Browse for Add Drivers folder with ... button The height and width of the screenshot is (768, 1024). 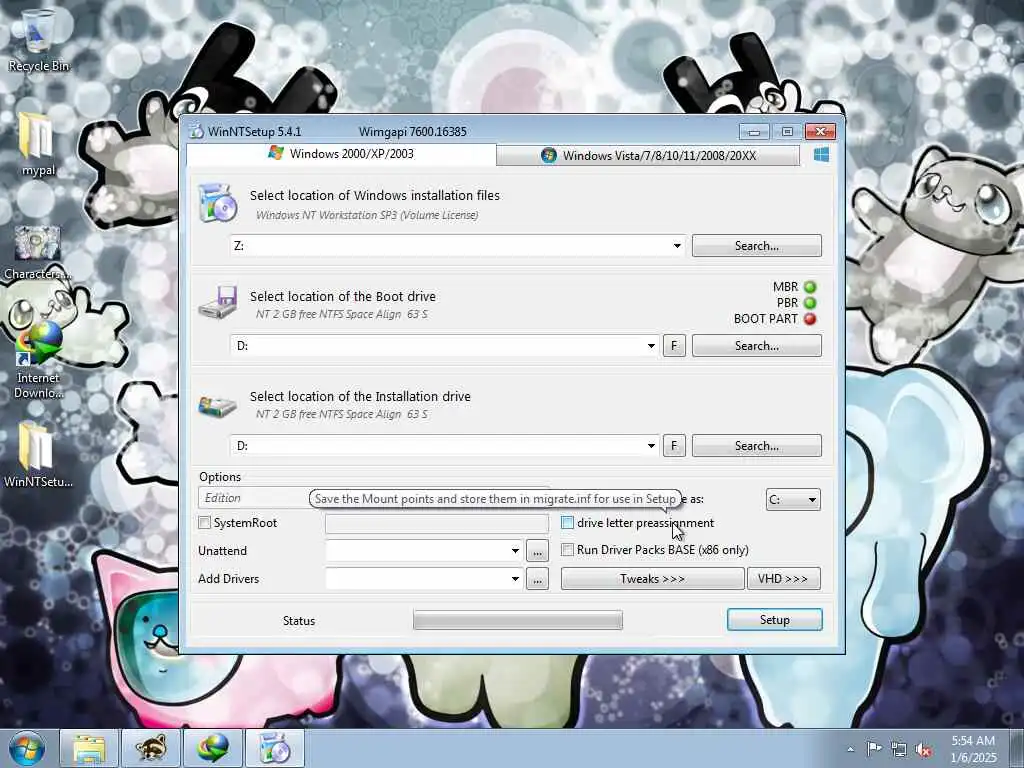point(537,579)
